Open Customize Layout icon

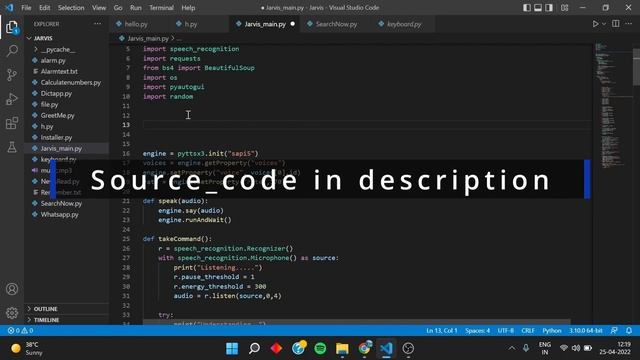pyautogui.click(x=564, y=8)
